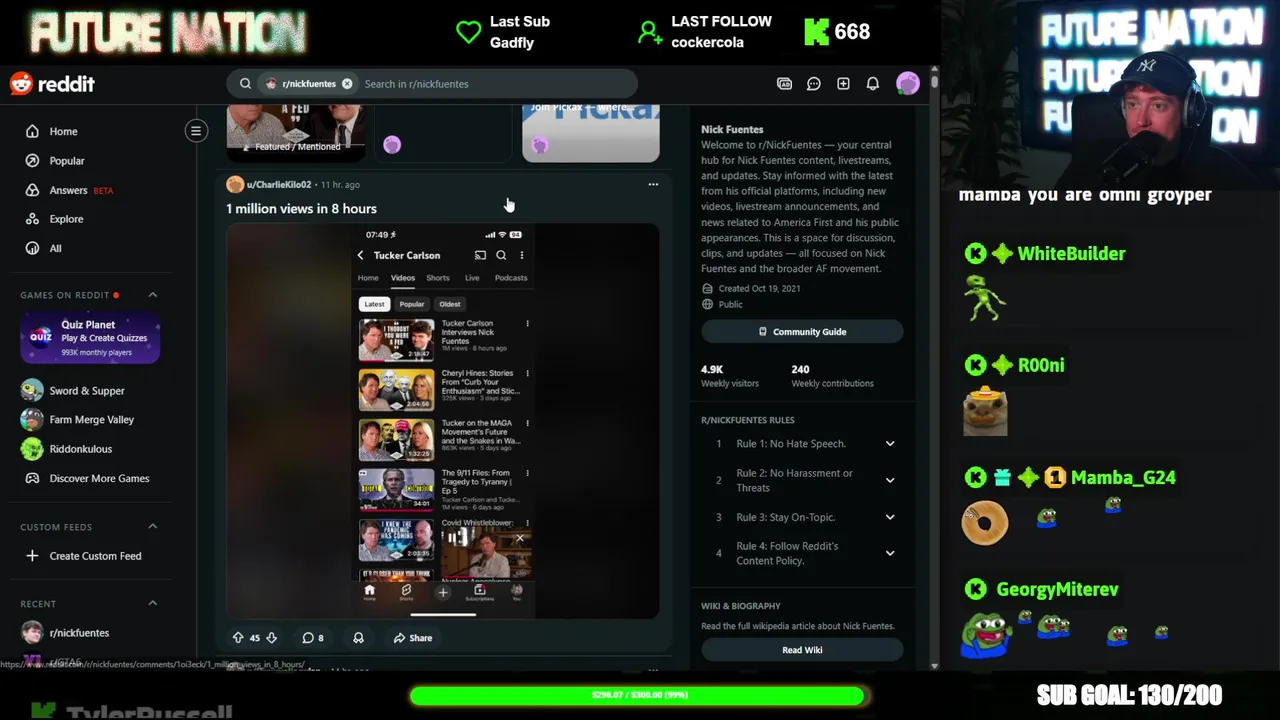Click the 240 Weekly contributions stat
1280x720 pixels.
(x=832, y=376)
